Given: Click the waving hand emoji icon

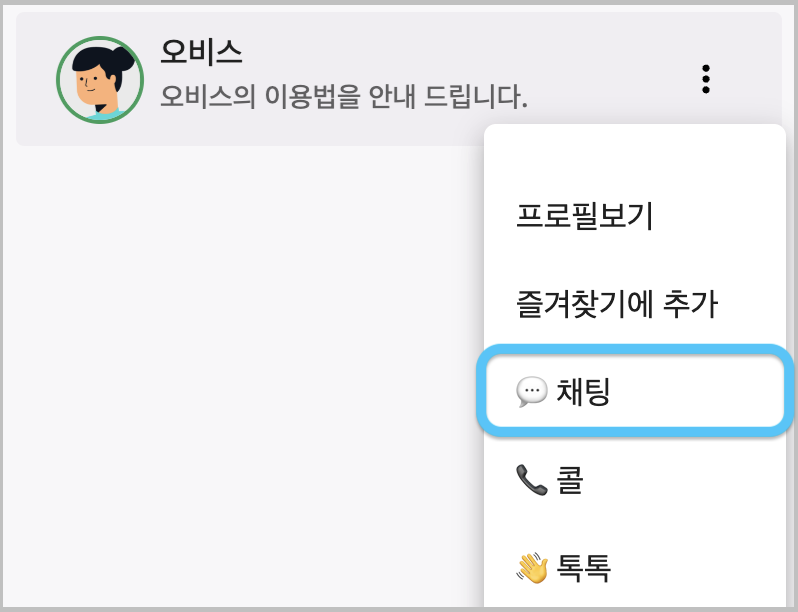Looking at the screenshot, I should pyautogui.click(x=532, y=568).
